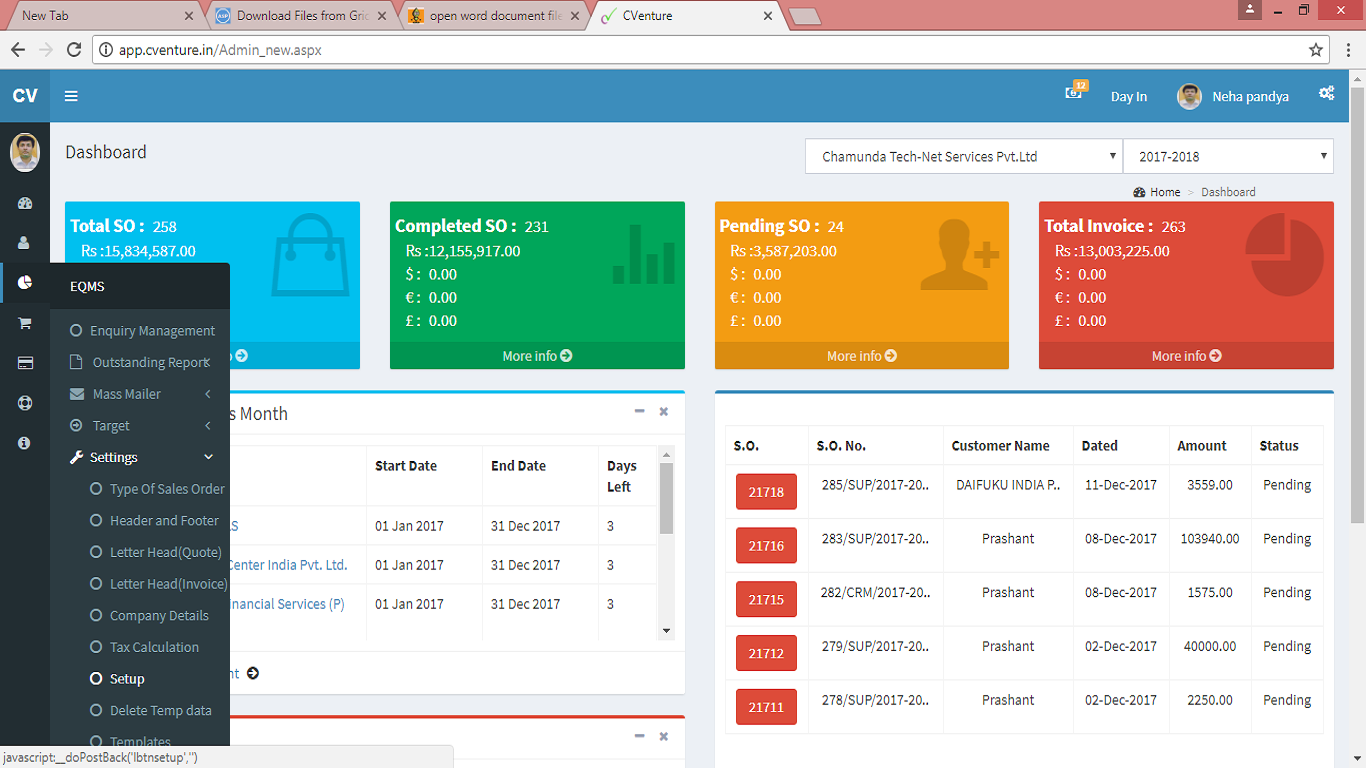Open the dashboard gauge icon in sidebar
The width and height of the screenshot is (1366, 768).
pos(25,203)
